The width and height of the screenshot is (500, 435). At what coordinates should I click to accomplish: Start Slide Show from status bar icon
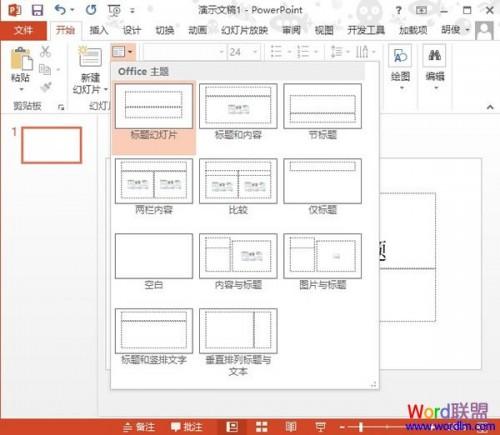coord(320,427)
